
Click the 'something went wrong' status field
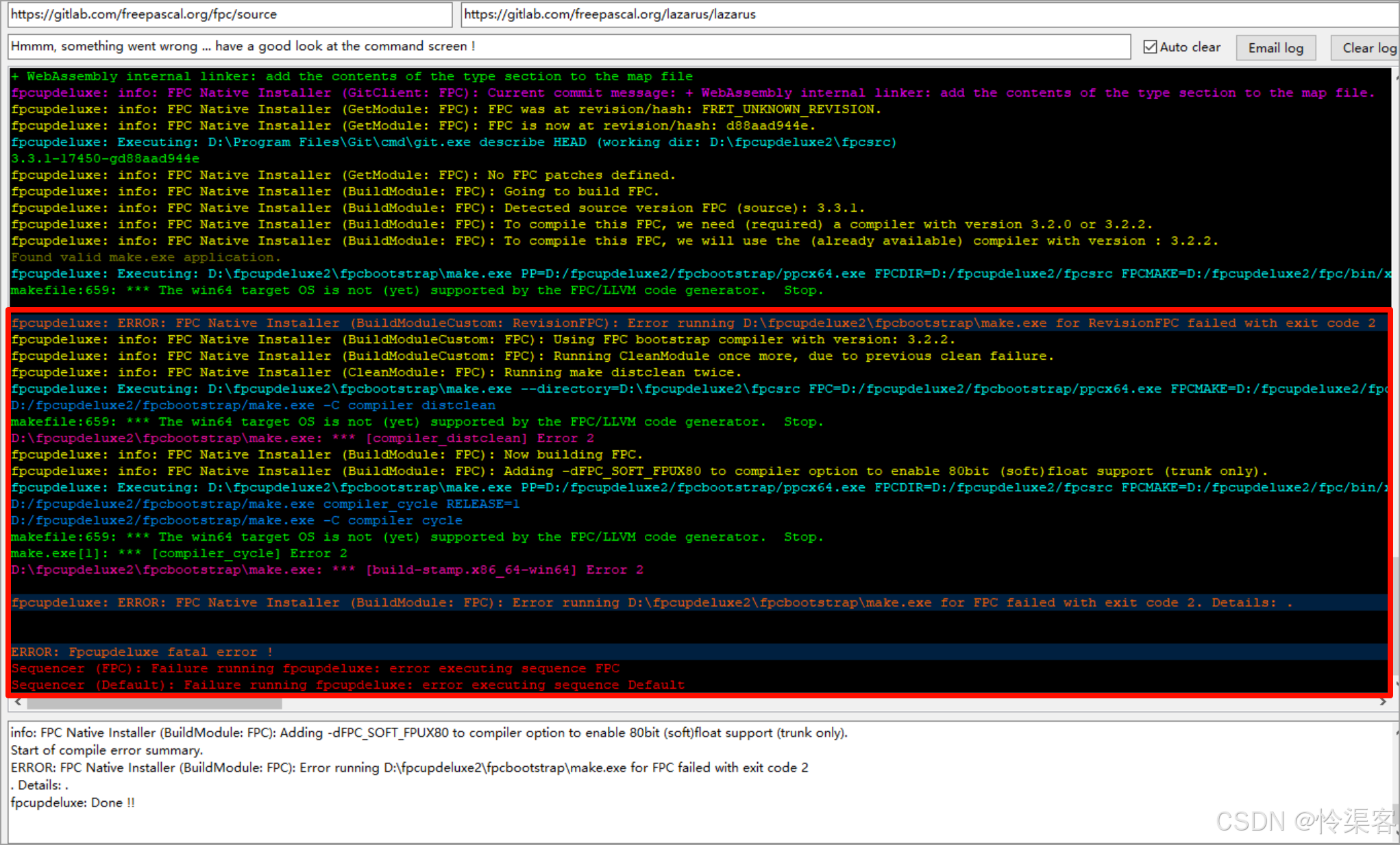tap(569, 47)
